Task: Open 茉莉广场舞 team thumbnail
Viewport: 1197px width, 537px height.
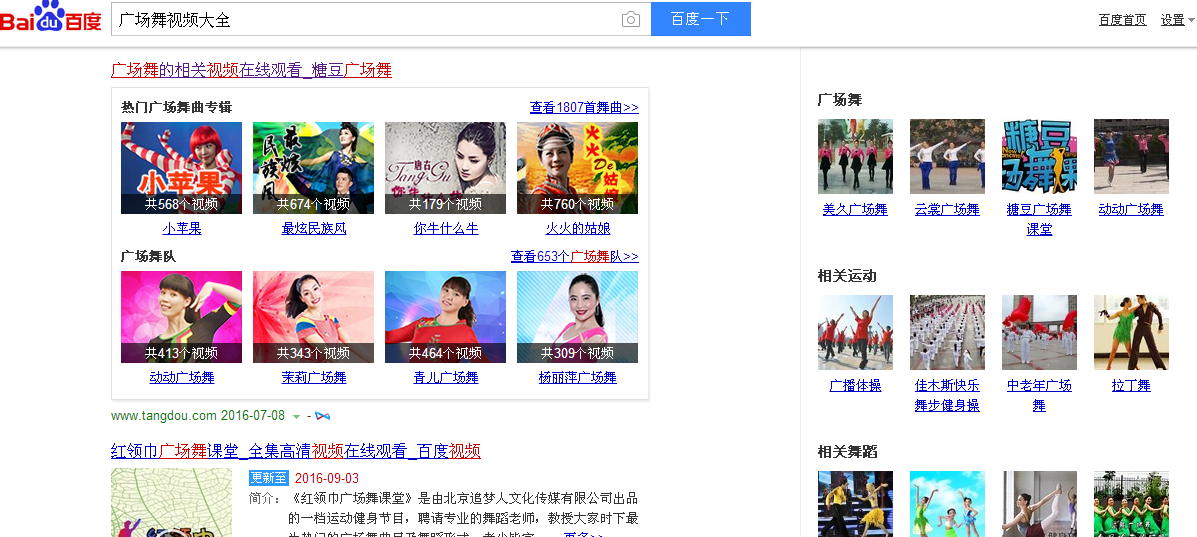Action: [314, 317]
